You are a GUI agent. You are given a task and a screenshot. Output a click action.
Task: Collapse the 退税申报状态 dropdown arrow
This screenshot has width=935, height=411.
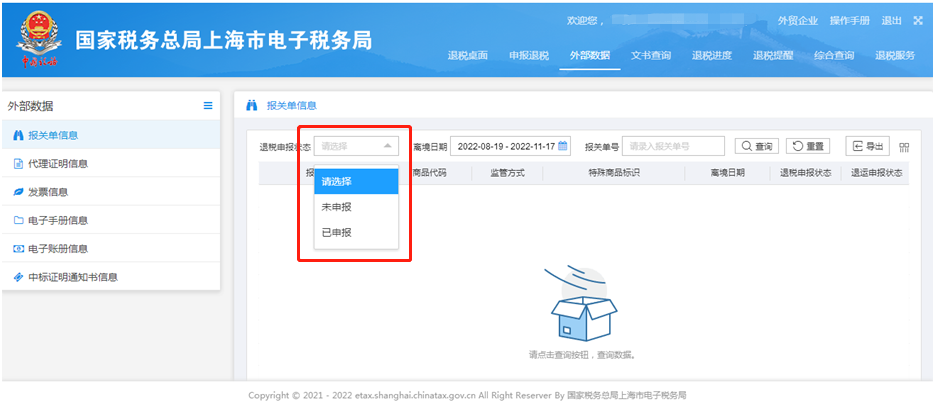click(x=388, y=146)
